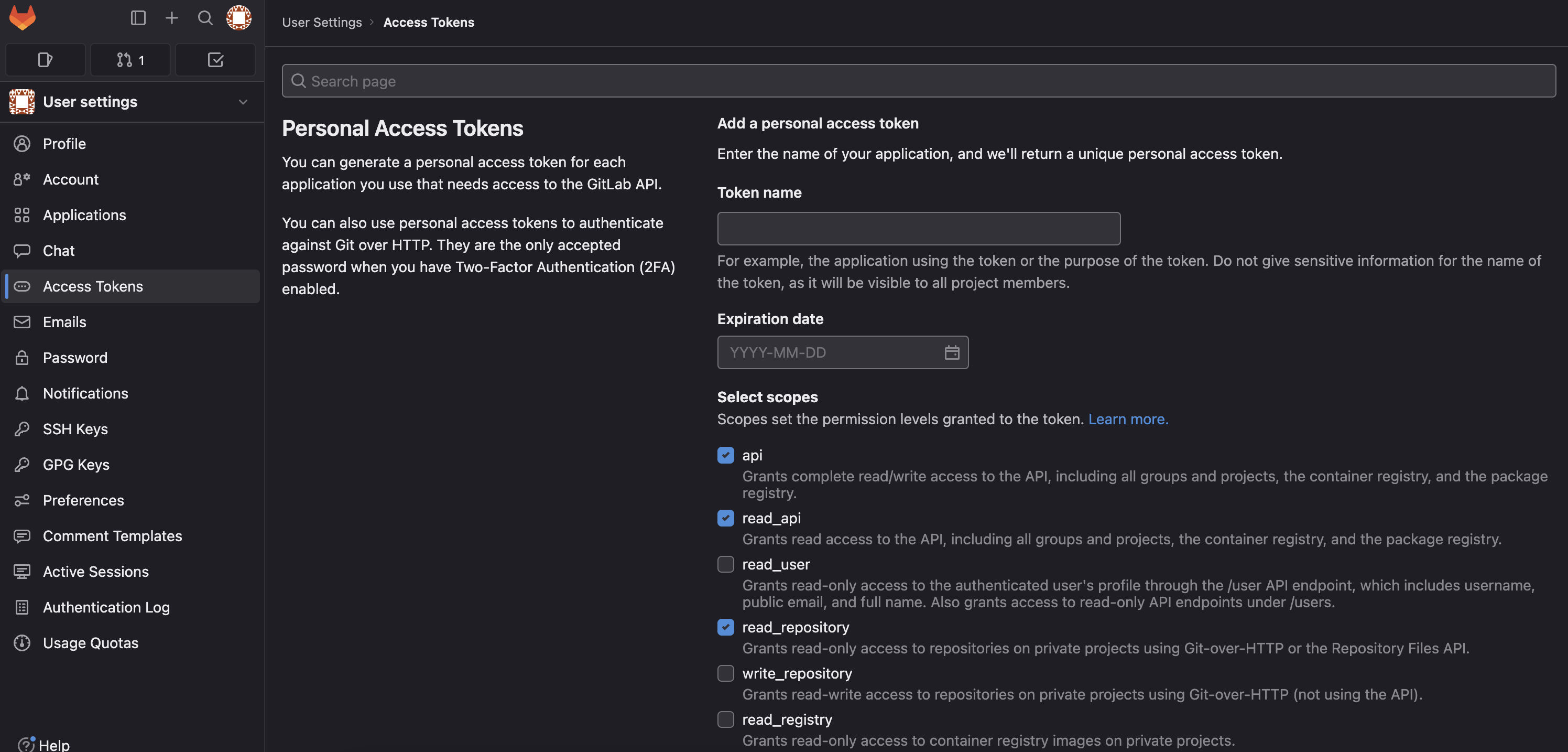Click the GPG Keys key icon
1568x752 pixels.
point(22,465)
